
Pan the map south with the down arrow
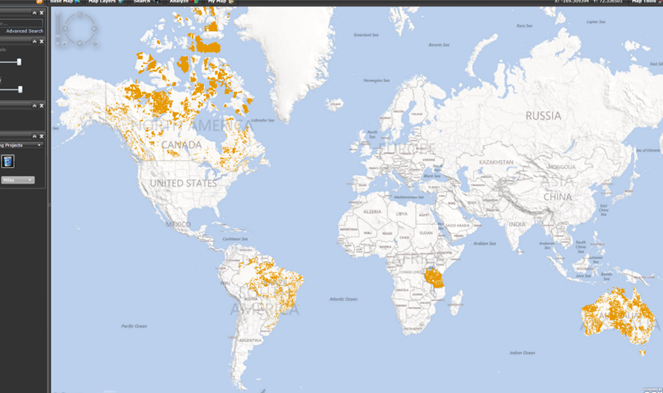point(80,43)
